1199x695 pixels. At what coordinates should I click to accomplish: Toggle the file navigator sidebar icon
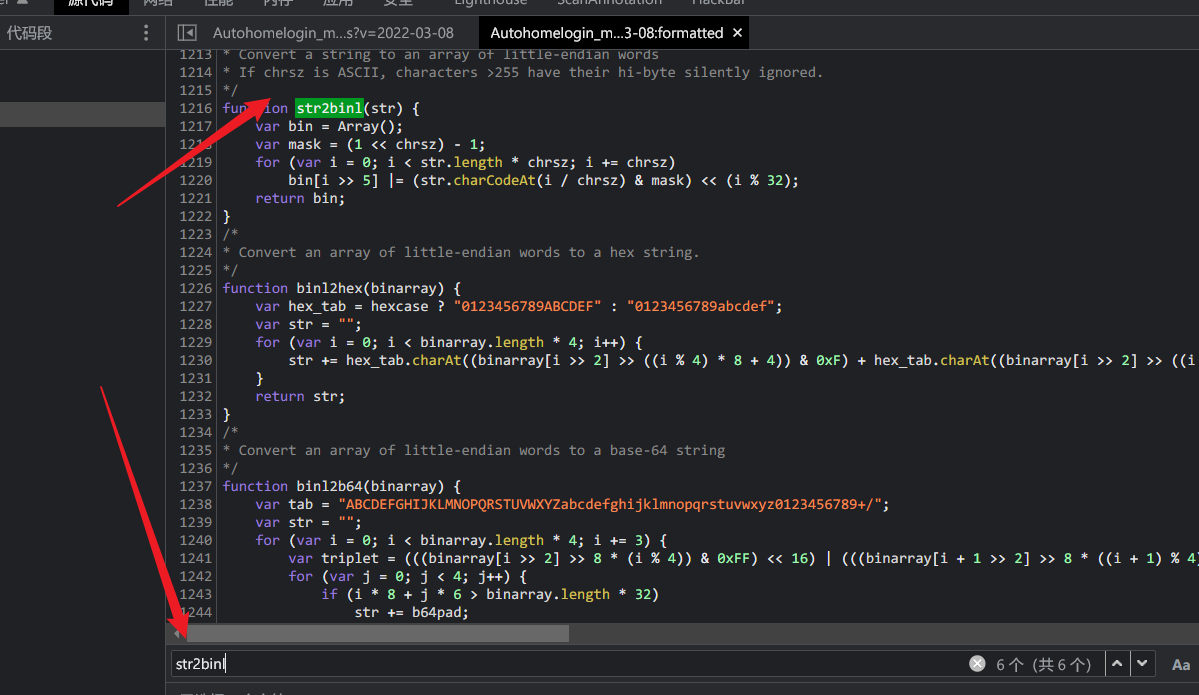[x=187, y=33]
